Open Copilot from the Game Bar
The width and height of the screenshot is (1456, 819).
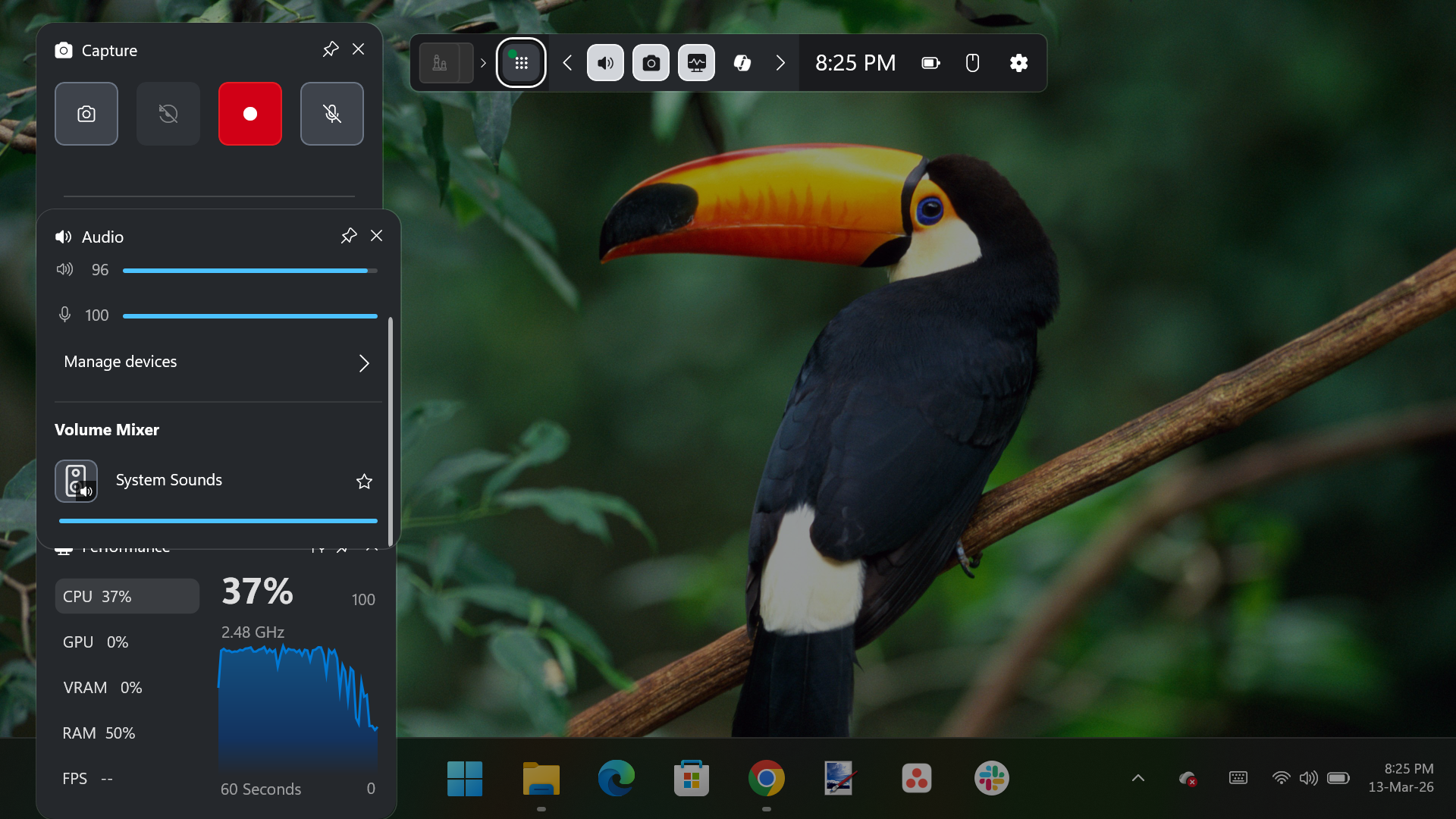(742, 63)
